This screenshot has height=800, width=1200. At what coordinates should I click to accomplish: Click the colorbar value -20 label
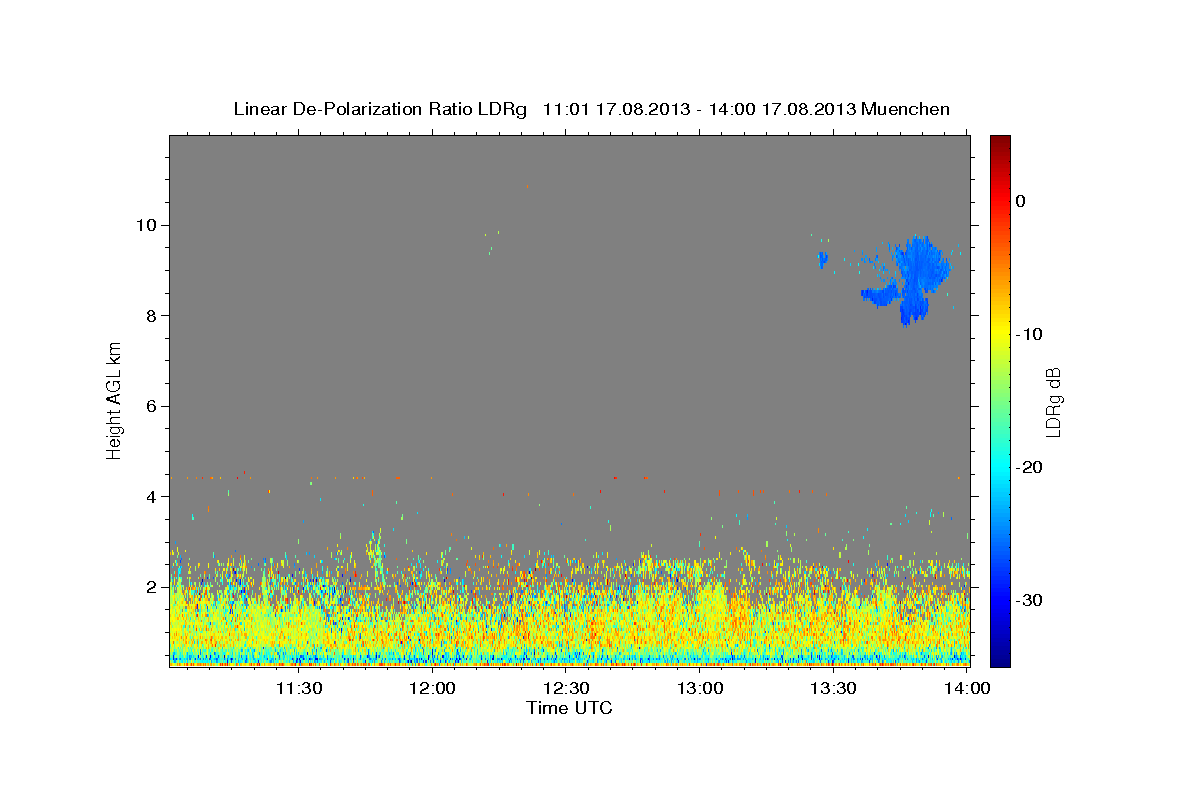(x=1030, y=467)
